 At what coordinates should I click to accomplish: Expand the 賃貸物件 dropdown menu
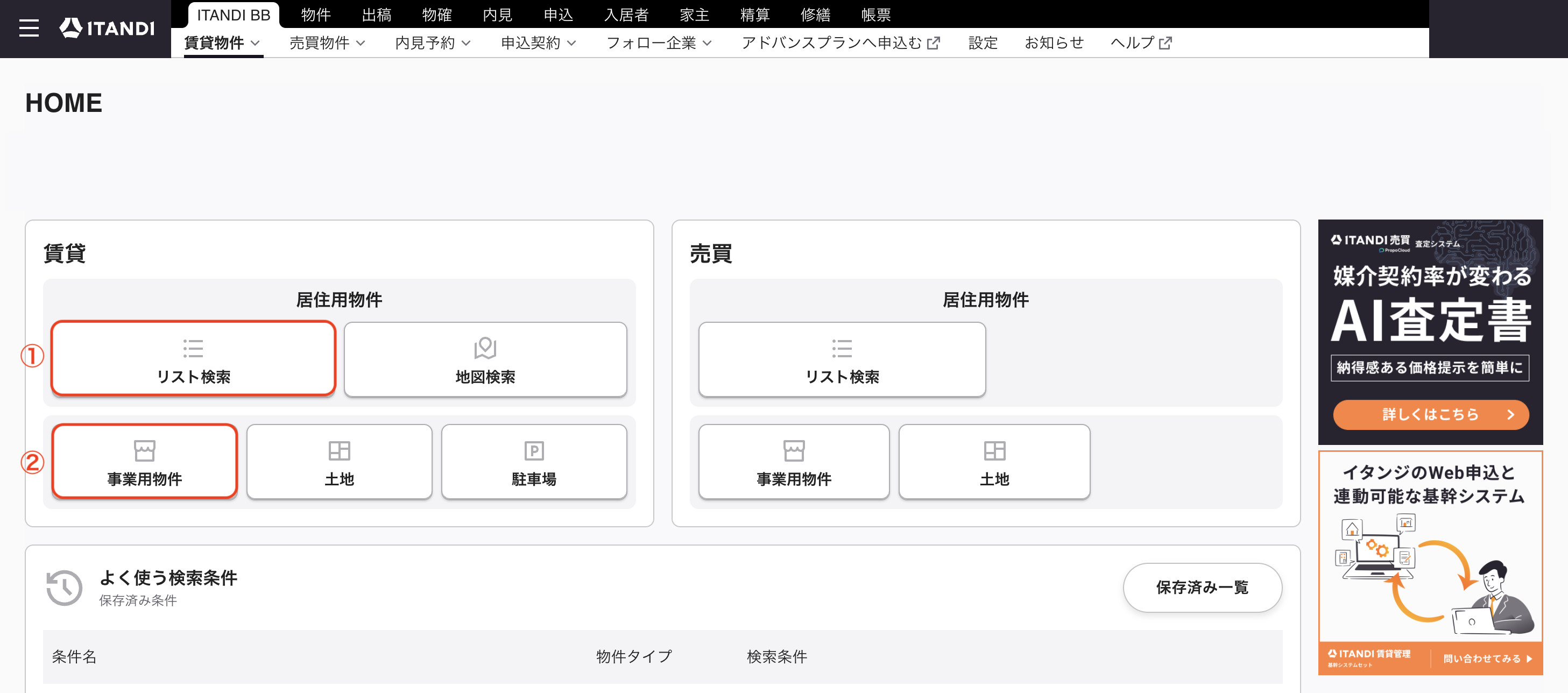222,43
